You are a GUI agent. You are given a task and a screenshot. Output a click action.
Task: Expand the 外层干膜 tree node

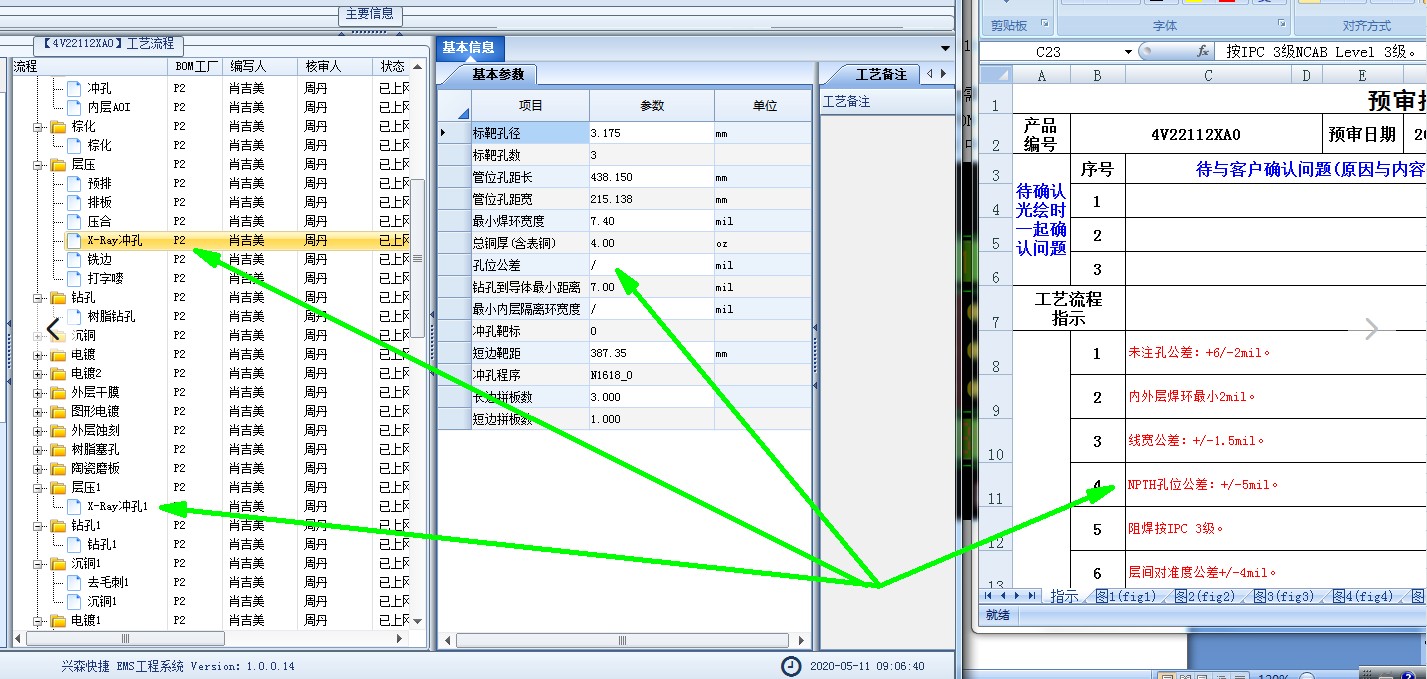point(39,393)
